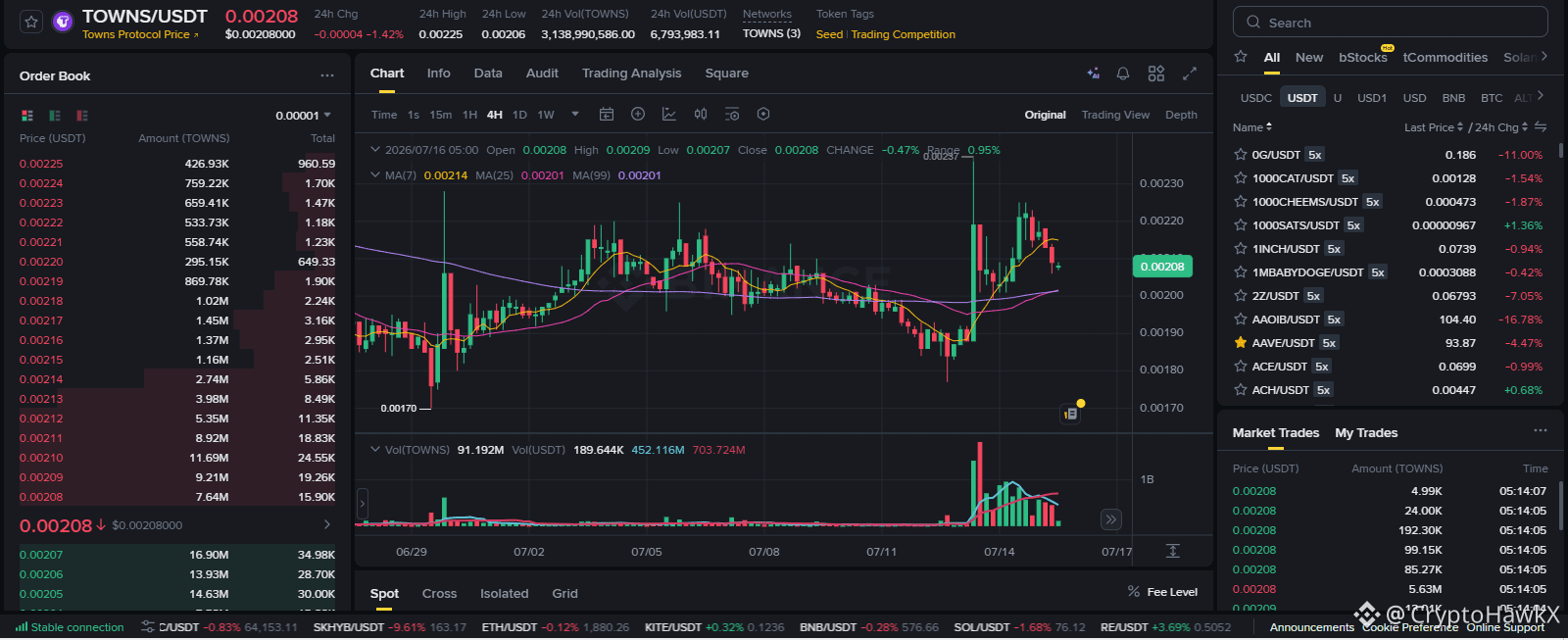Open price alert bell icon
The image size is (1568, 640).
pos(1123,74)
